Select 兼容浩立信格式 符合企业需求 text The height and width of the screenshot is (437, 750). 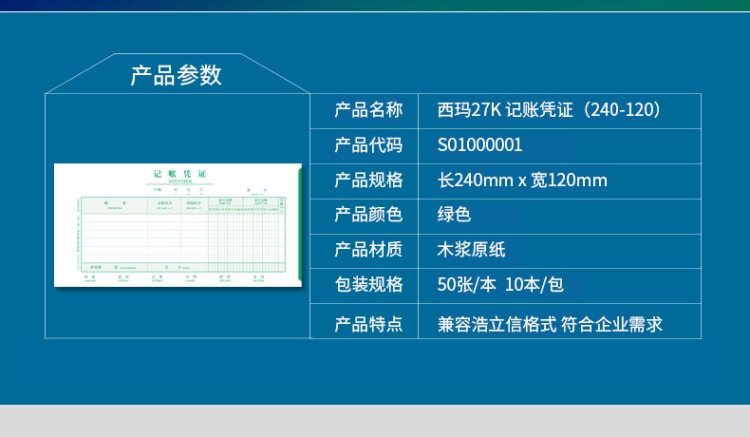550,324
